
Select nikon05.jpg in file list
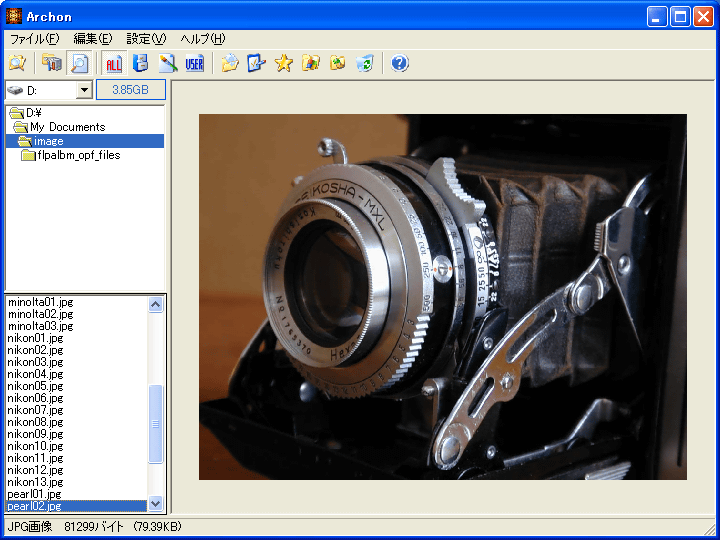[35, 386]
